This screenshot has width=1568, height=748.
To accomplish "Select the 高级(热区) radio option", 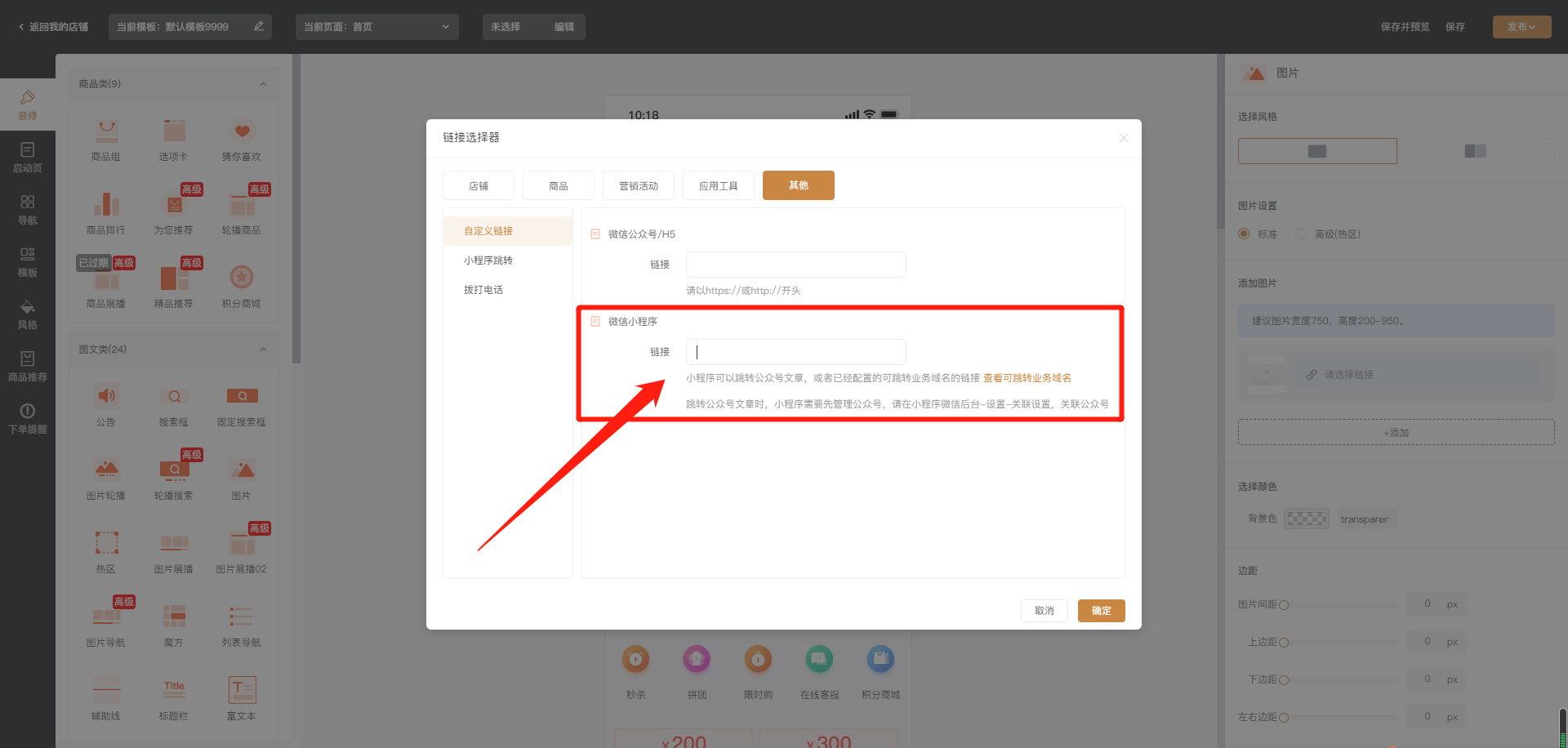I will coord(1301,234).
